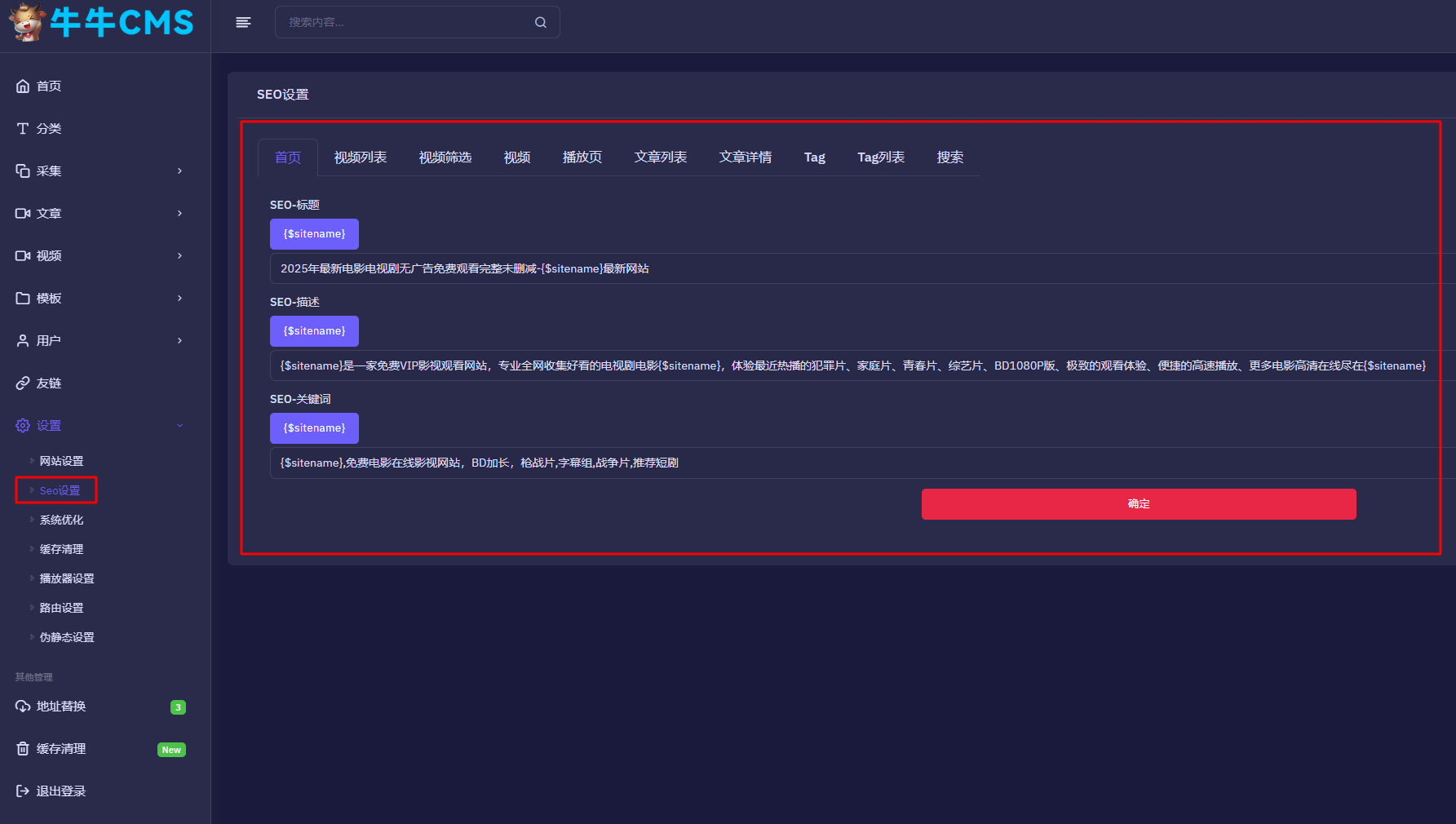Click the 牛牛CMS logo

(x=102, y=23)
